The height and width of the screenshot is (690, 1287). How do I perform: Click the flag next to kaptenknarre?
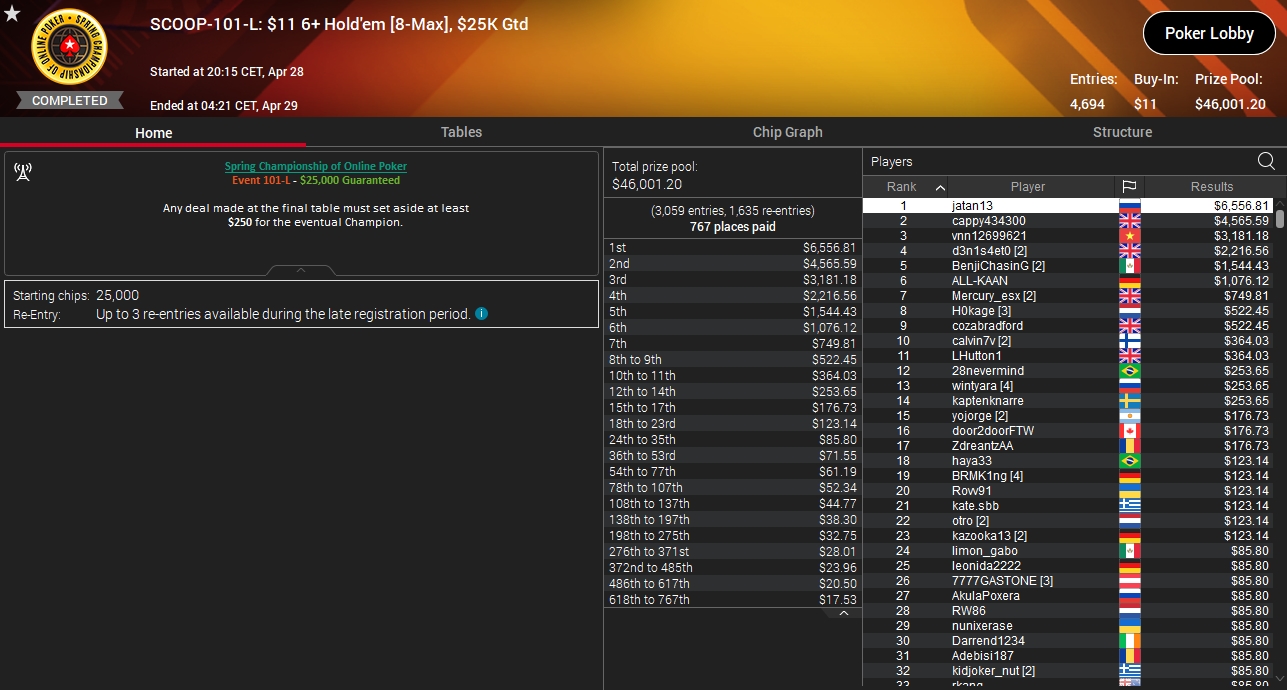(x=1129, y=401)
